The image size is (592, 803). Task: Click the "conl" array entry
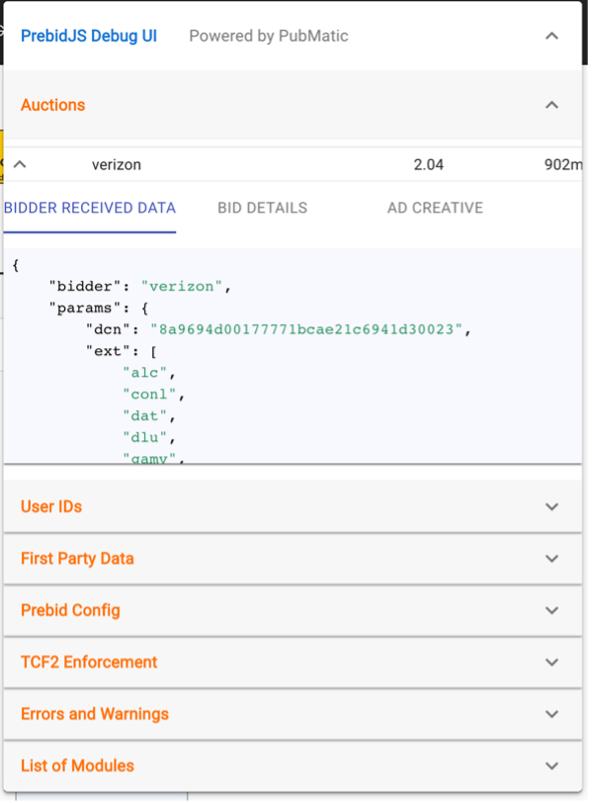tap(149, 394)
